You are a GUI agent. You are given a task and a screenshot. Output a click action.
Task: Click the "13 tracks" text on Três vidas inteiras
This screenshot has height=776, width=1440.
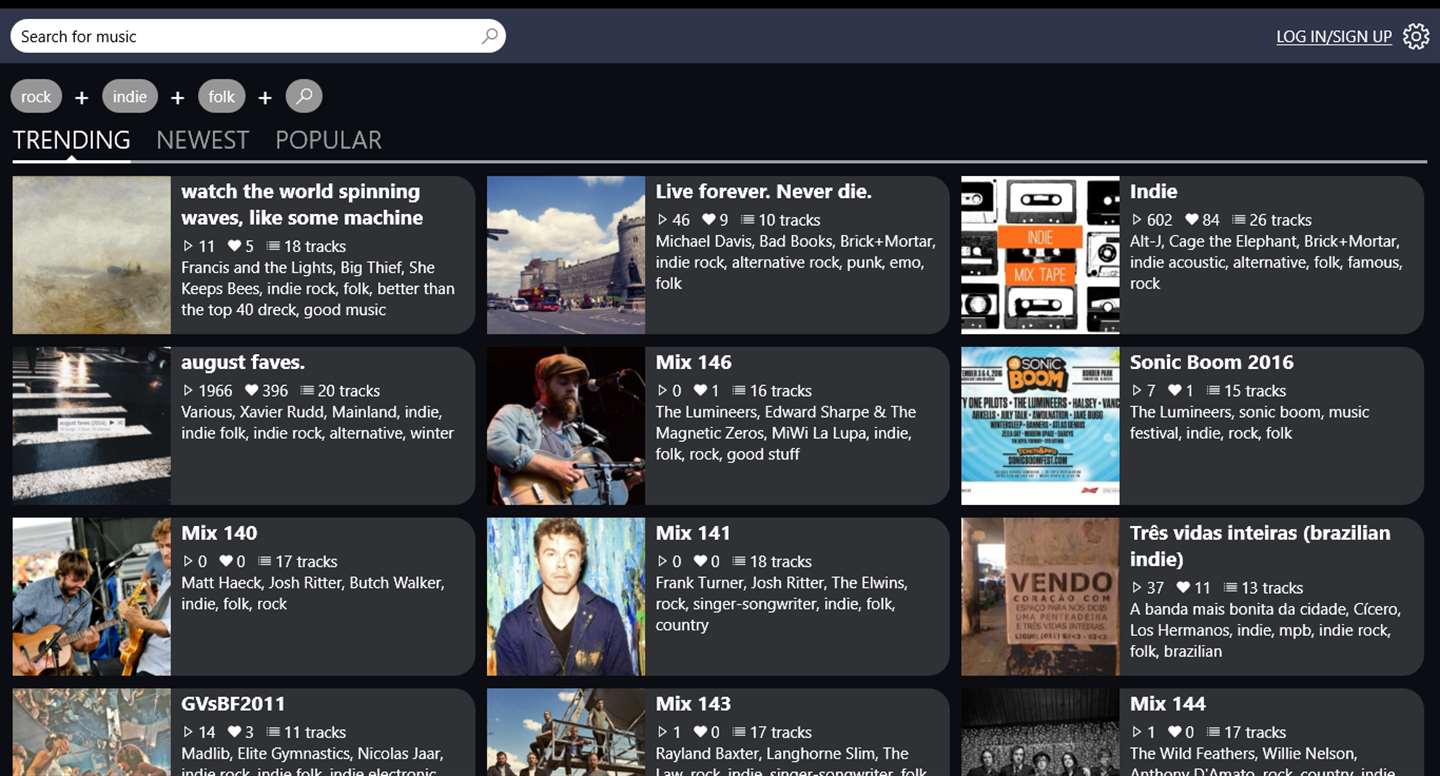point(1272,588)
